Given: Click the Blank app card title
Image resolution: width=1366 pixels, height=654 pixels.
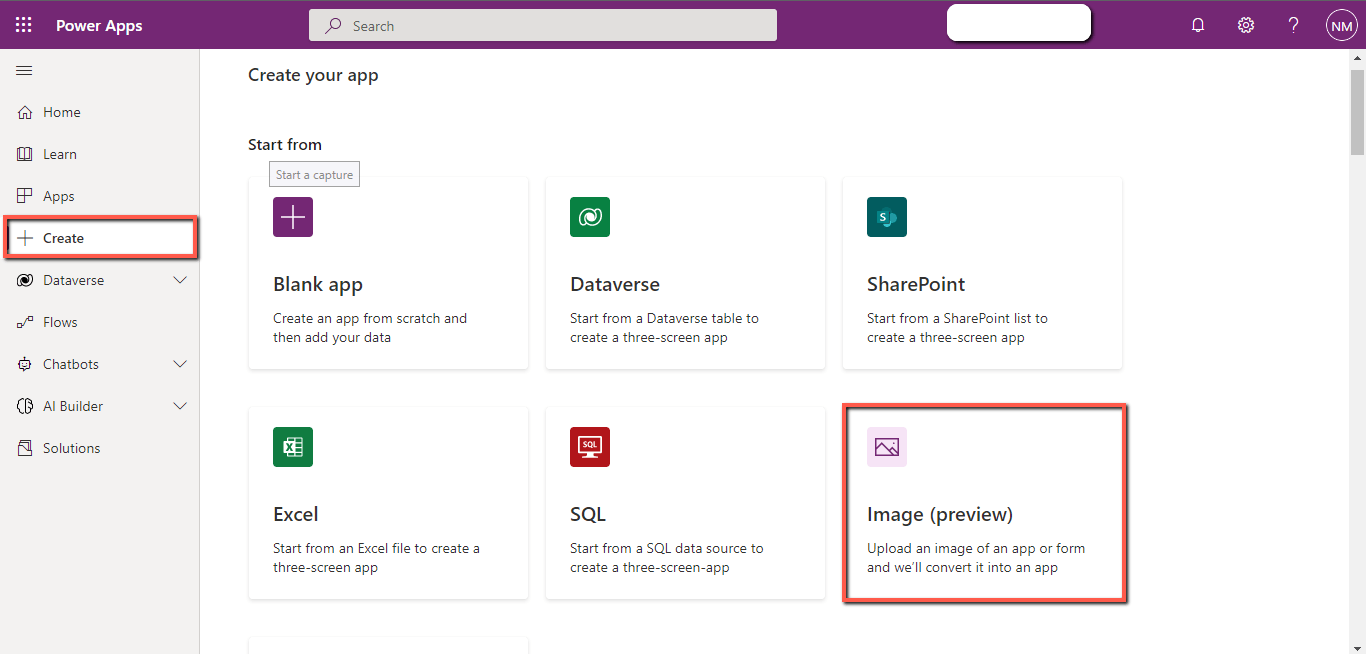Looking at the screenshot, I should (x=318, y=284).
